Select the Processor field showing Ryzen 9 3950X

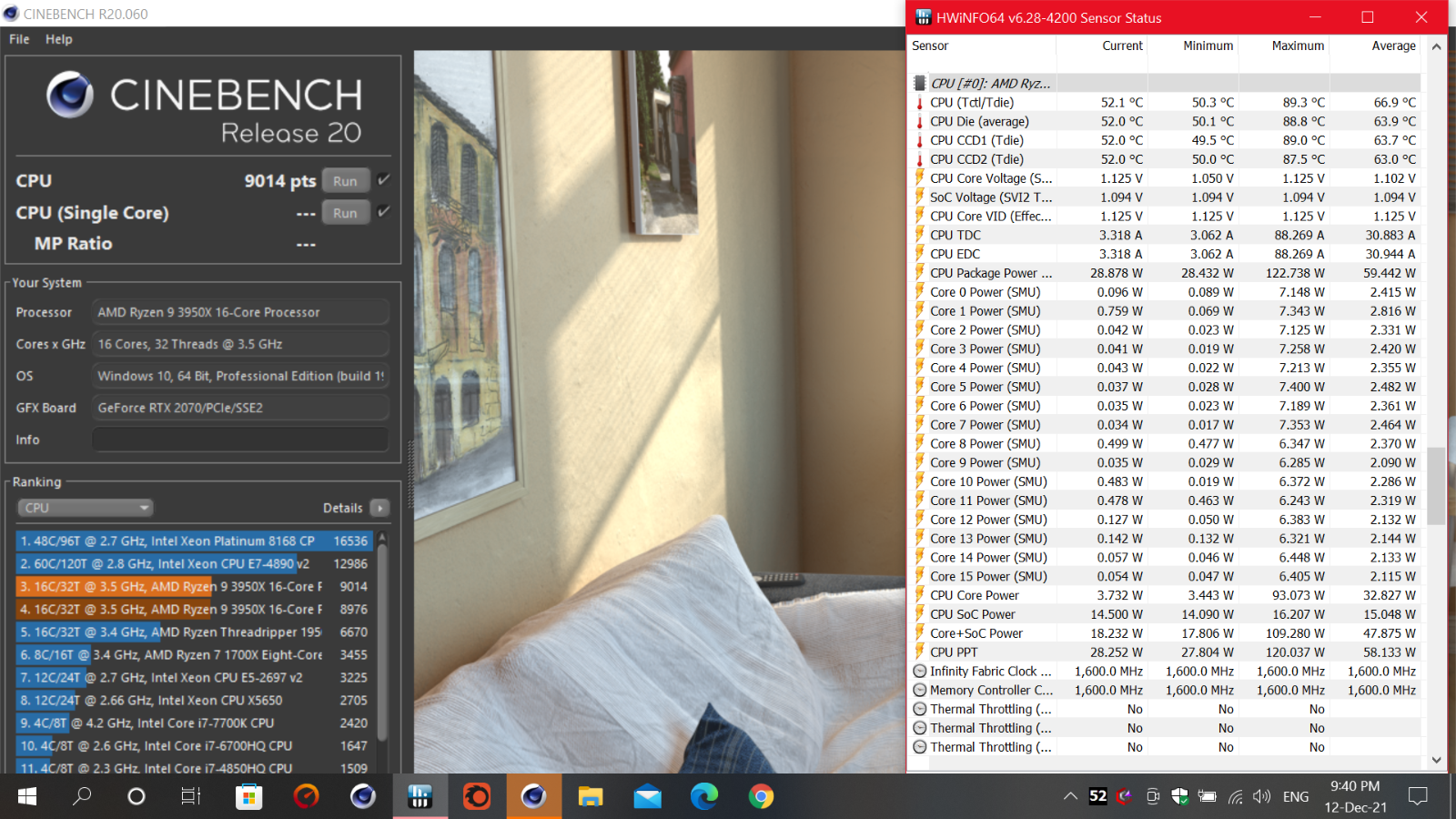click(x=240, y=312)
